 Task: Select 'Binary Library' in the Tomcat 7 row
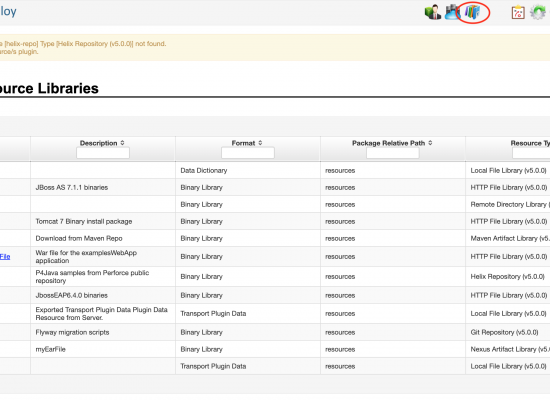[x=202, y=221]
